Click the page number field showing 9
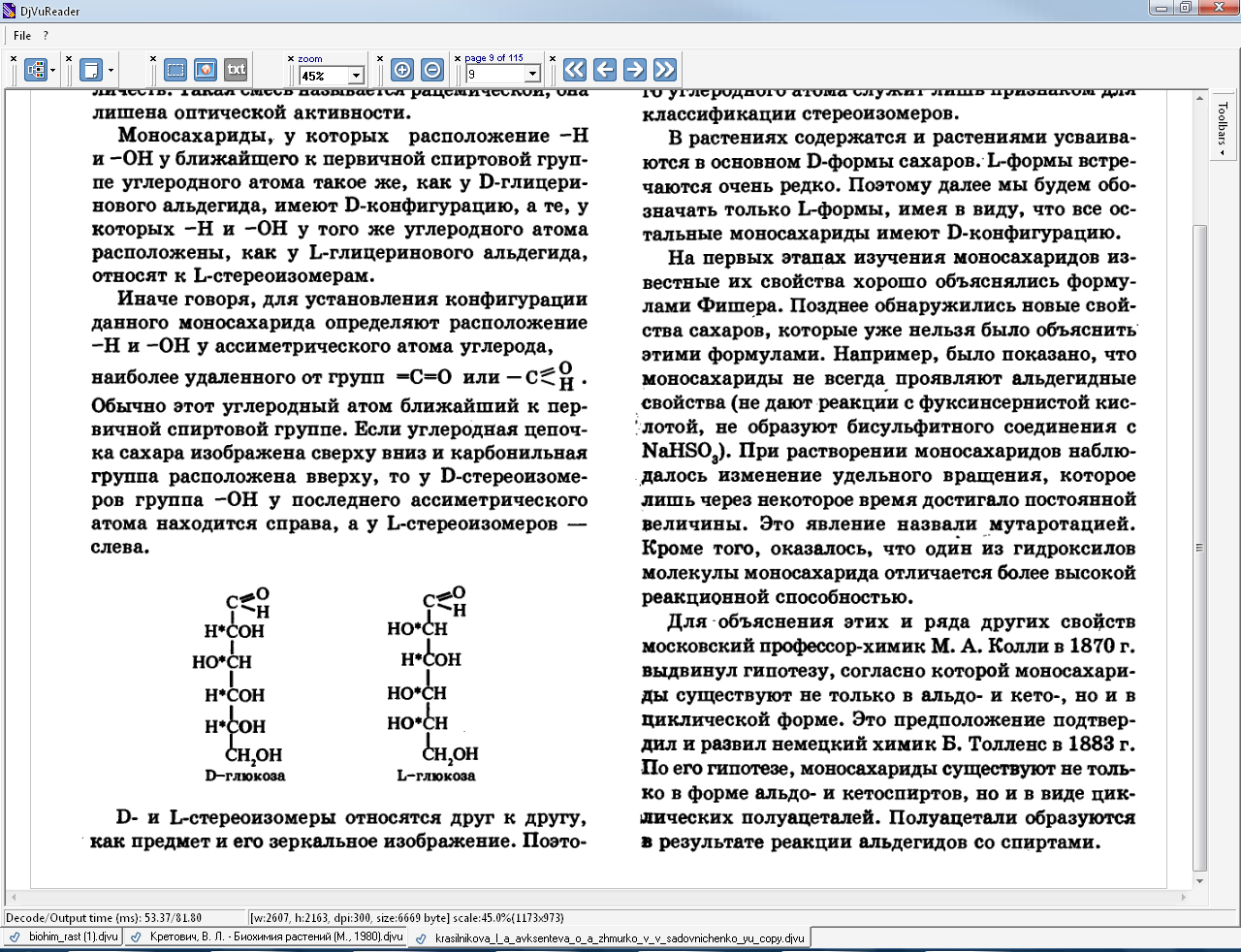1241x952 pixels. tap(495, 74)
